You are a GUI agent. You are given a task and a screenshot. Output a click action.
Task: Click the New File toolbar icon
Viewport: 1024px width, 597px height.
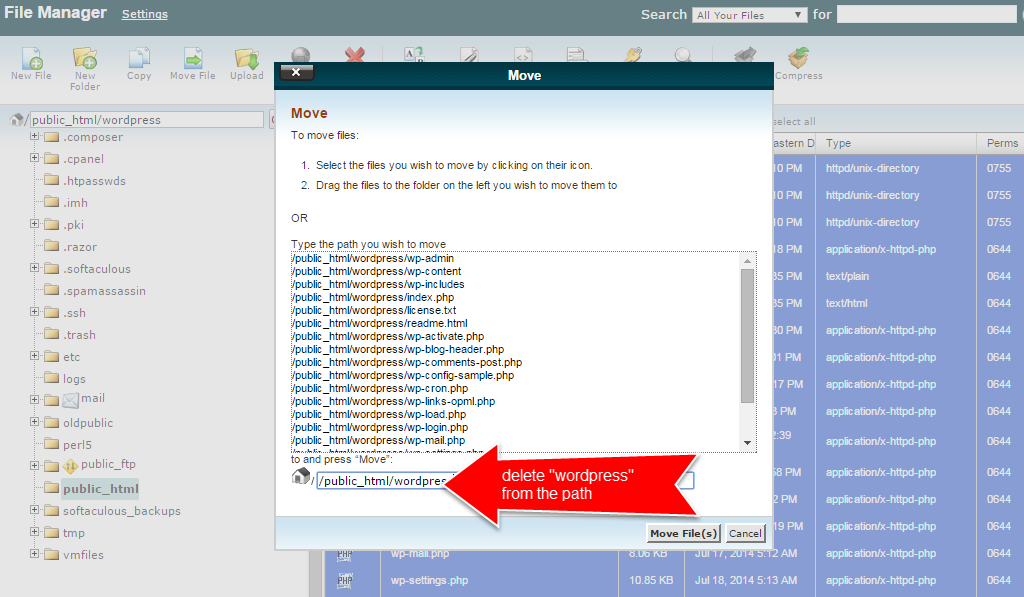(31, 59)
